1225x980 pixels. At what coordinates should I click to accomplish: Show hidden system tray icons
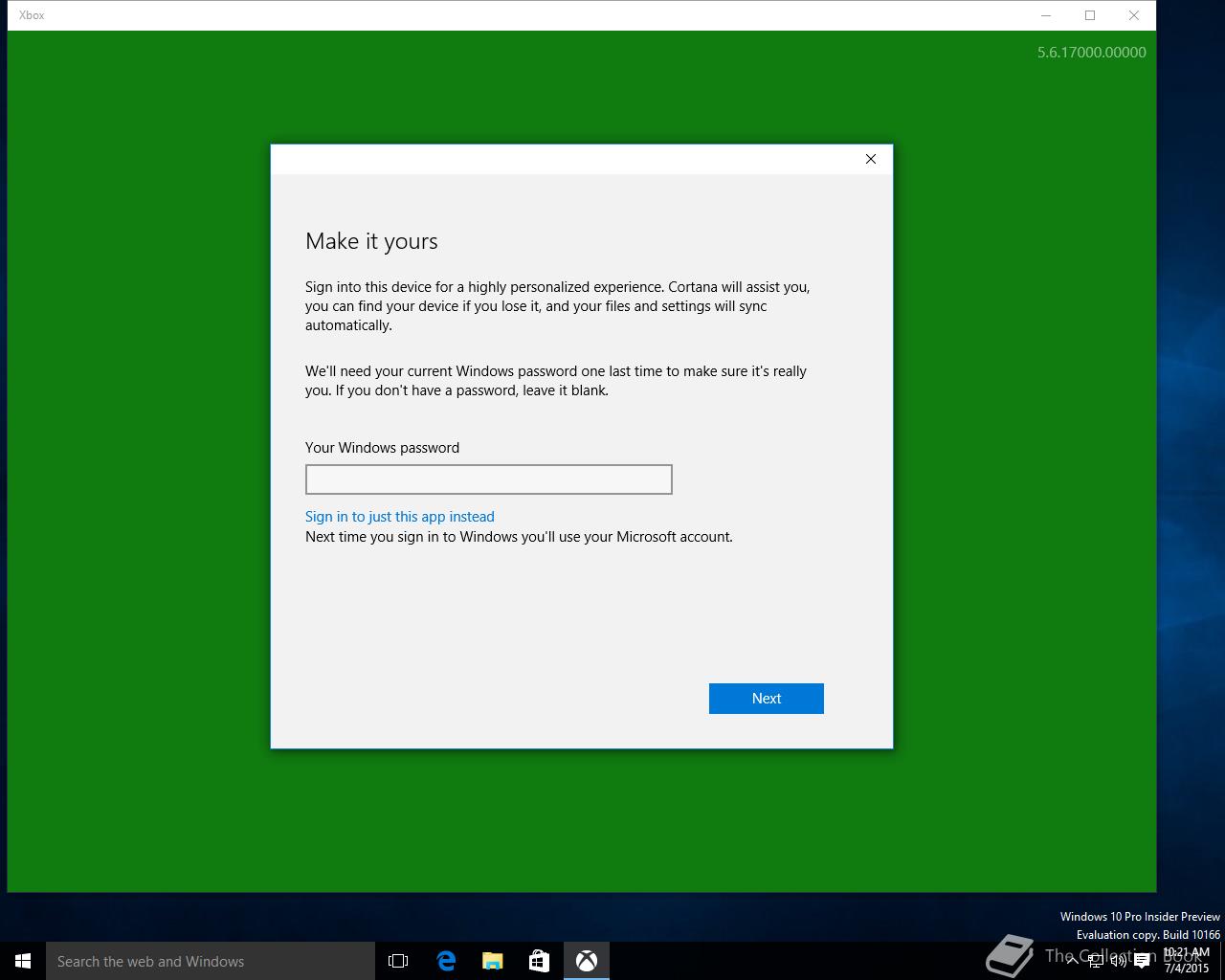pos(1073,961)
